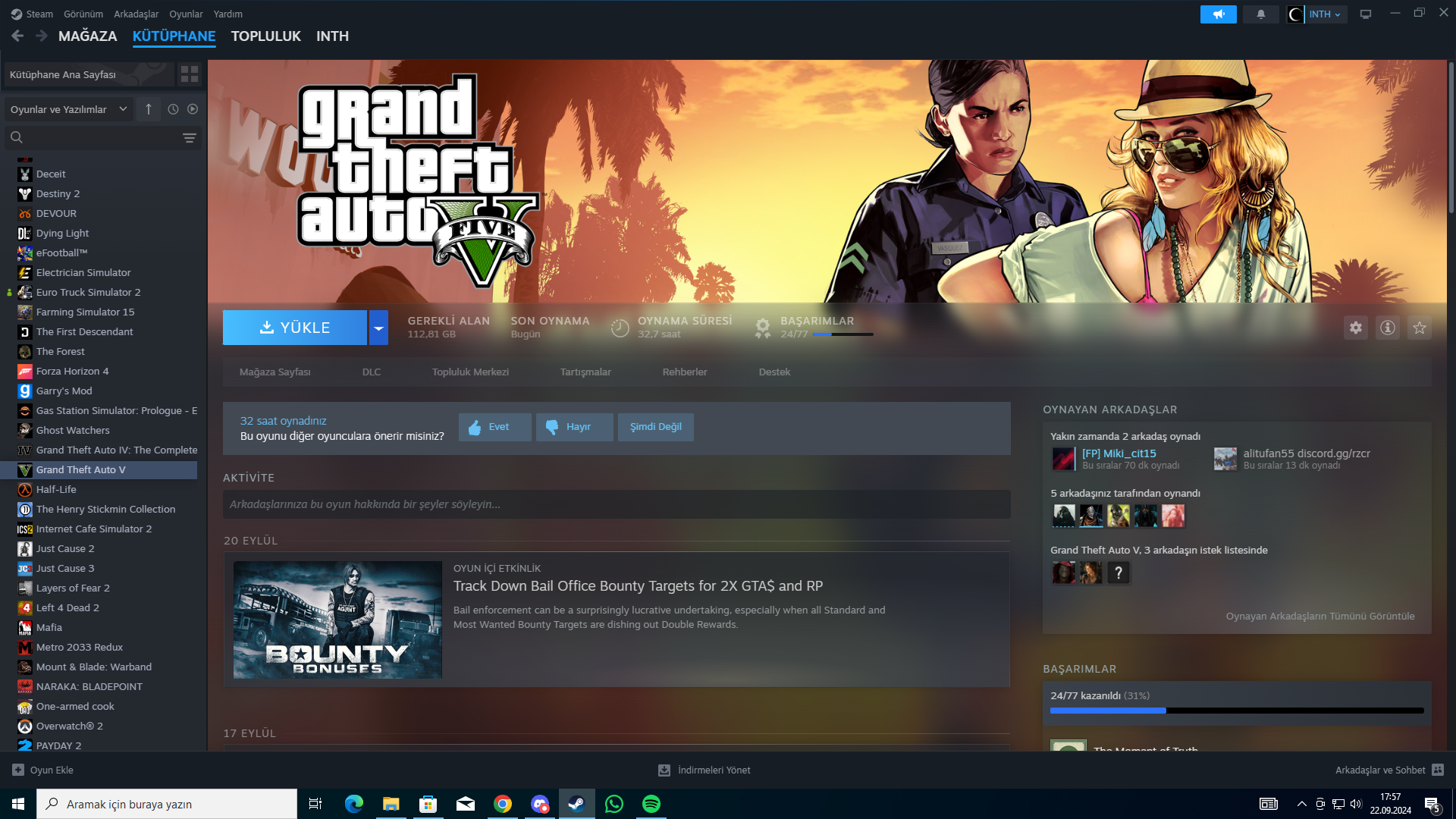The width and height of the screenshot is (1456, 819).
Task: Toggle the ready-to-play filter icon
Action: coord(193,109)
